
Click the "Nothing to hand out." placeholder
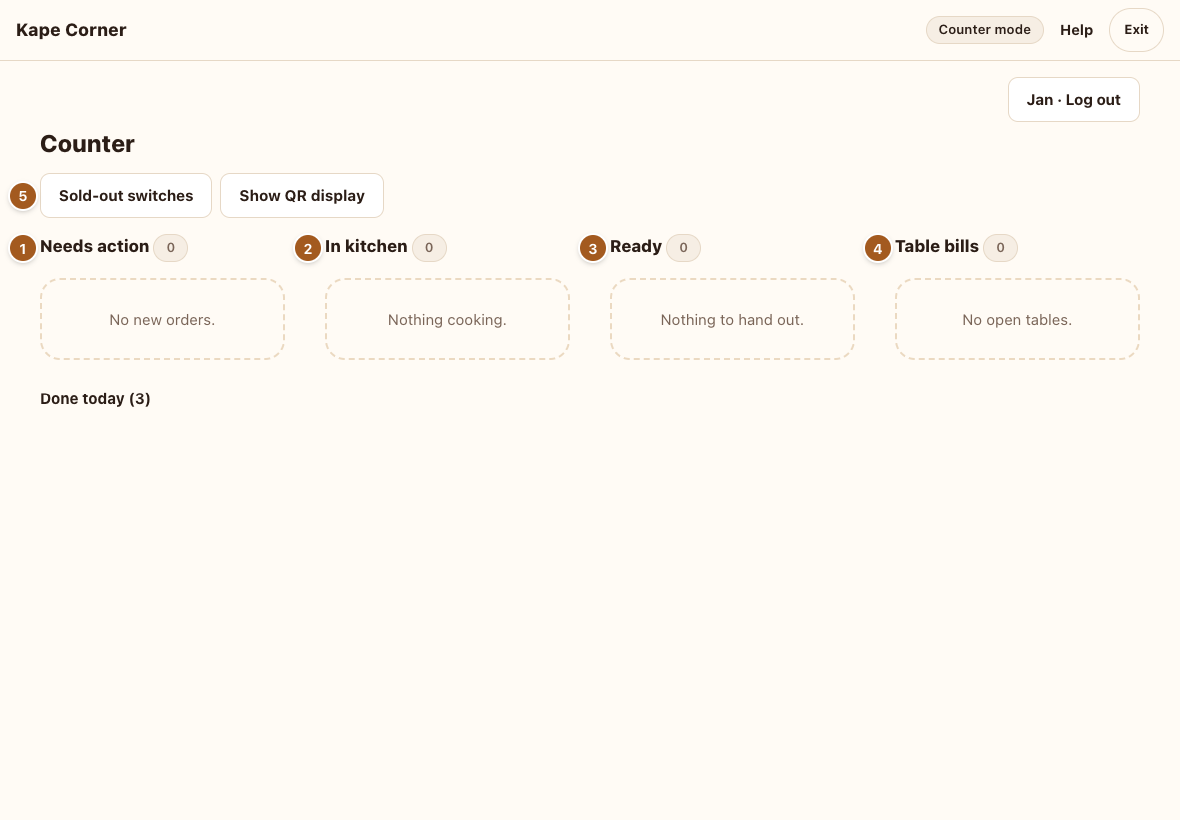(732, 320)
